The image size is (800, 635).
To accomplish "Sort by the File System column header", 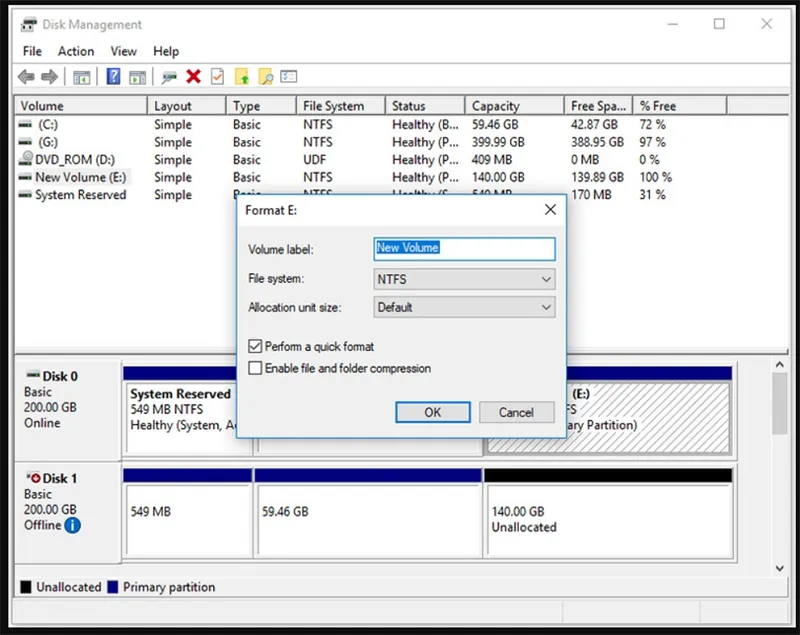I will pyautogui.click(x=341, y=106).
